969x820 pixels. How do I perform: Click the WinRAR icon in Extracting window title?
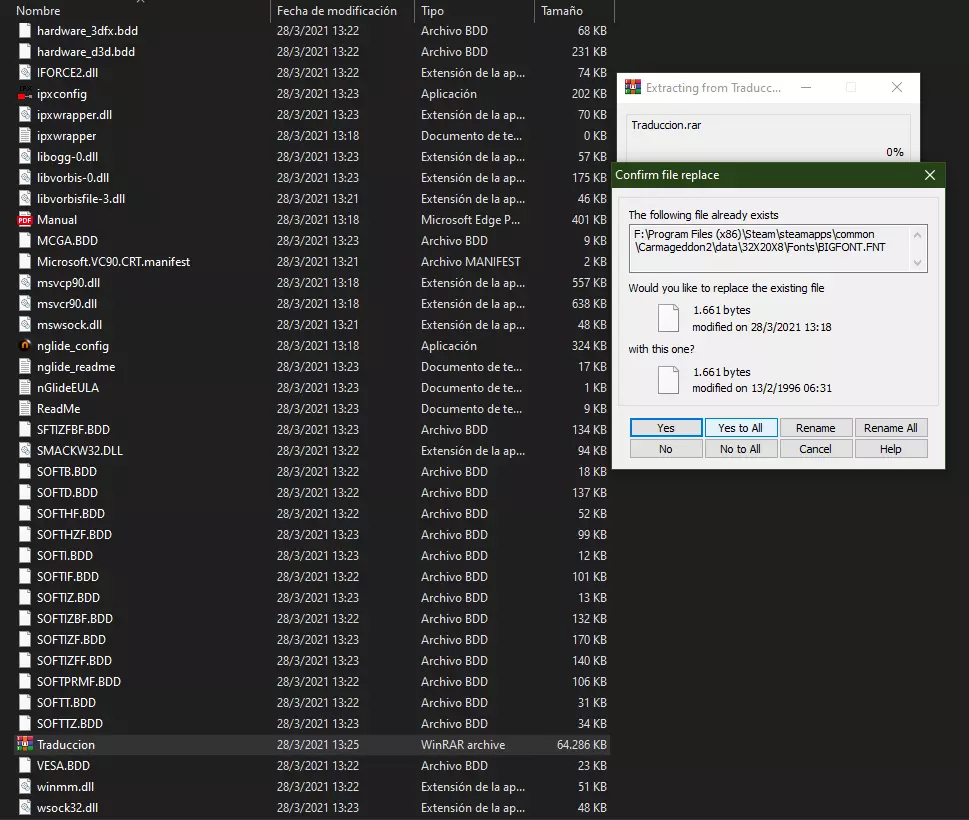click(633, 87)
